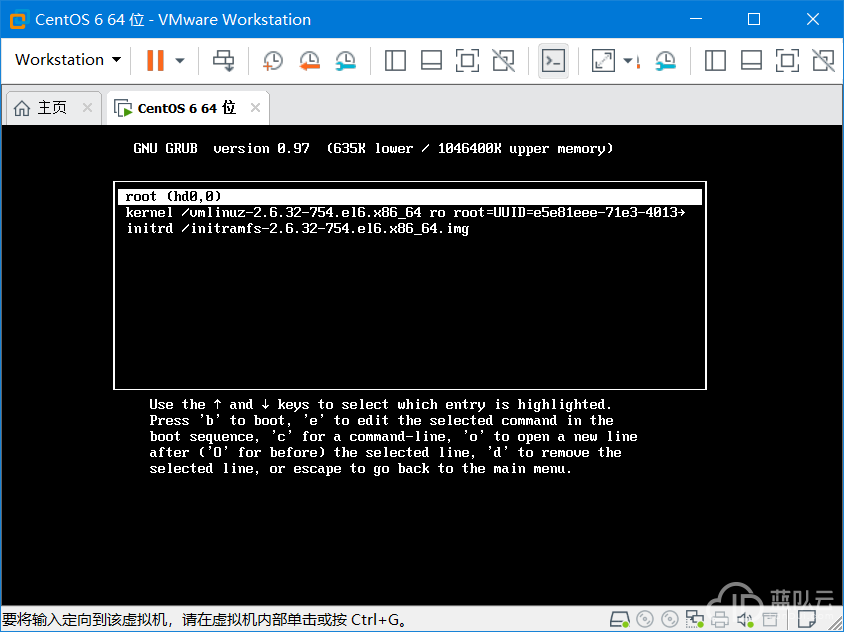
Task: Minimize the VMware Workstation window
Action: [x=696, y=19]
